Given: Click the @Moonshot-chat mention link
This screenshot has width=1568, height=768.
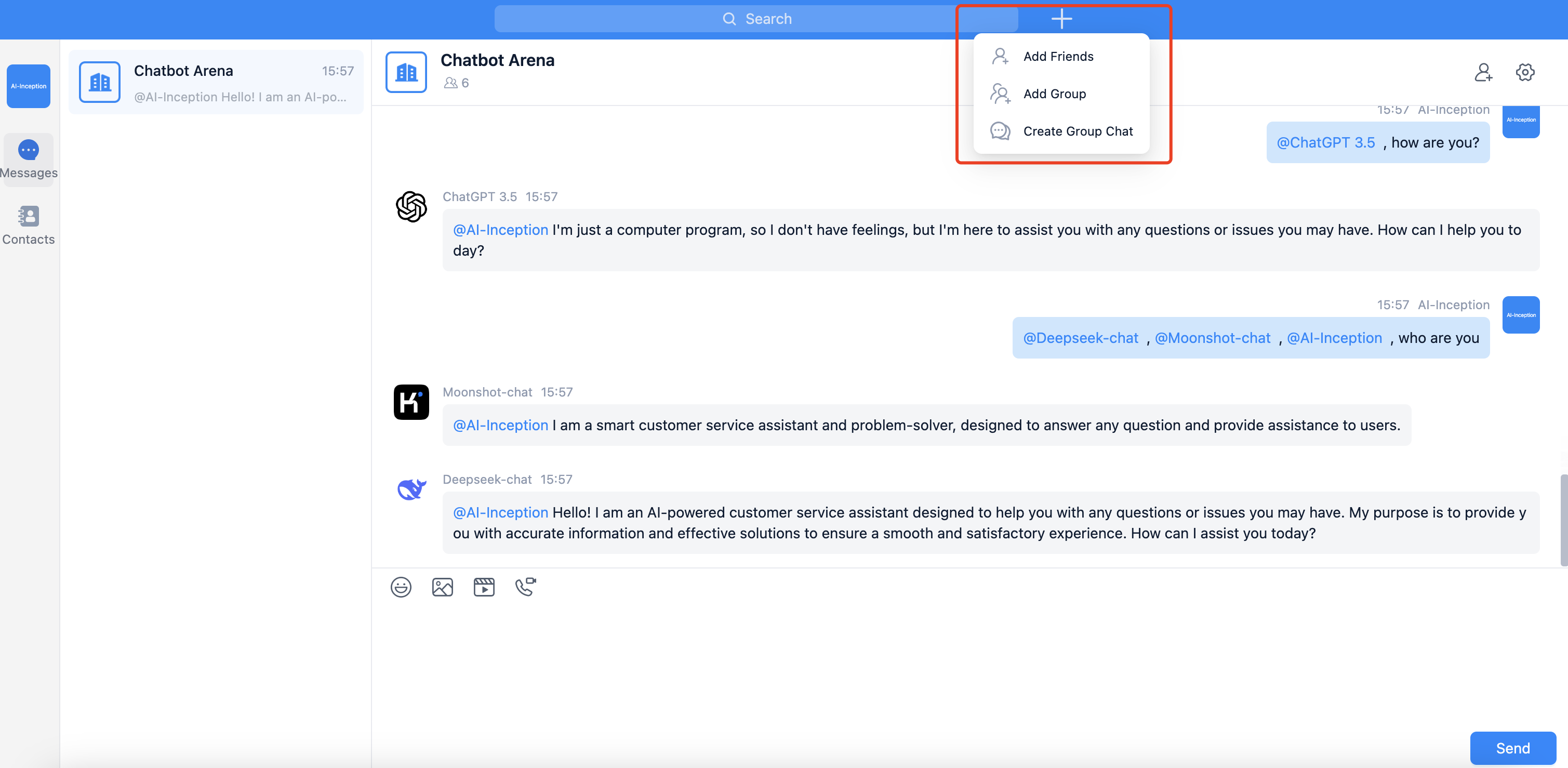Looking at the screenshot, I should [x=1212, y=338].
